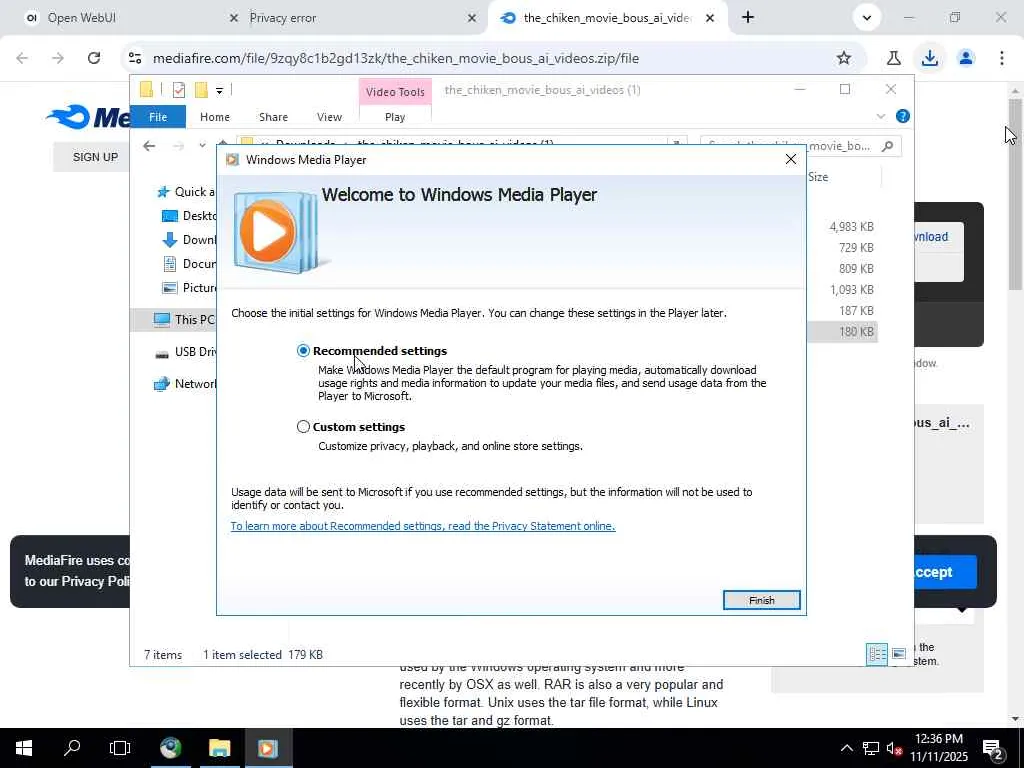Click the Size column header
This screenshot has width=1024, height=768.
843,176
